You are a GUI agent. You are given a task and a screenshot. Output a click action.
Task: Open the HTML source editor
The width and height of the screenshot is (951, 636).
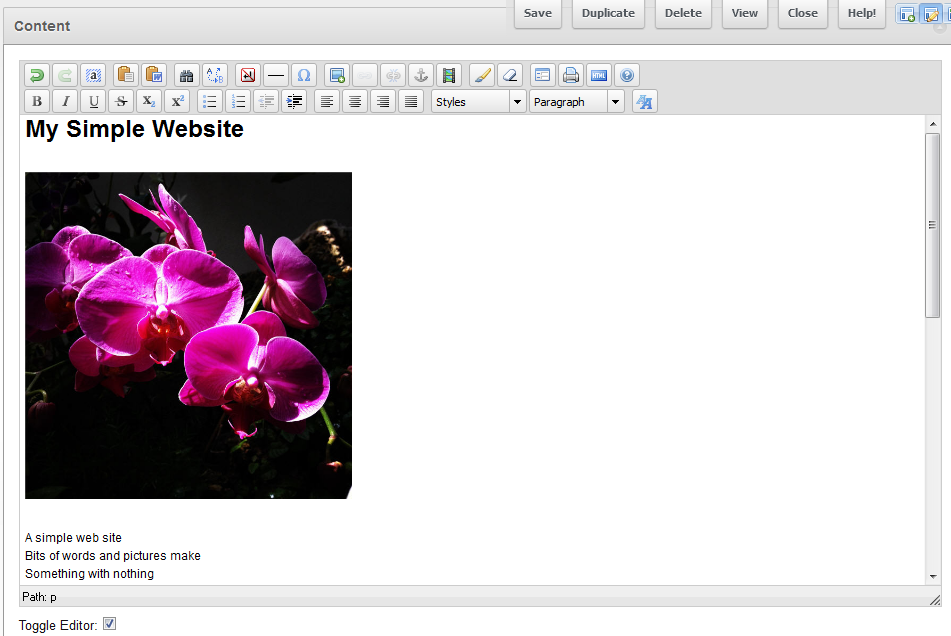point(598,75)
